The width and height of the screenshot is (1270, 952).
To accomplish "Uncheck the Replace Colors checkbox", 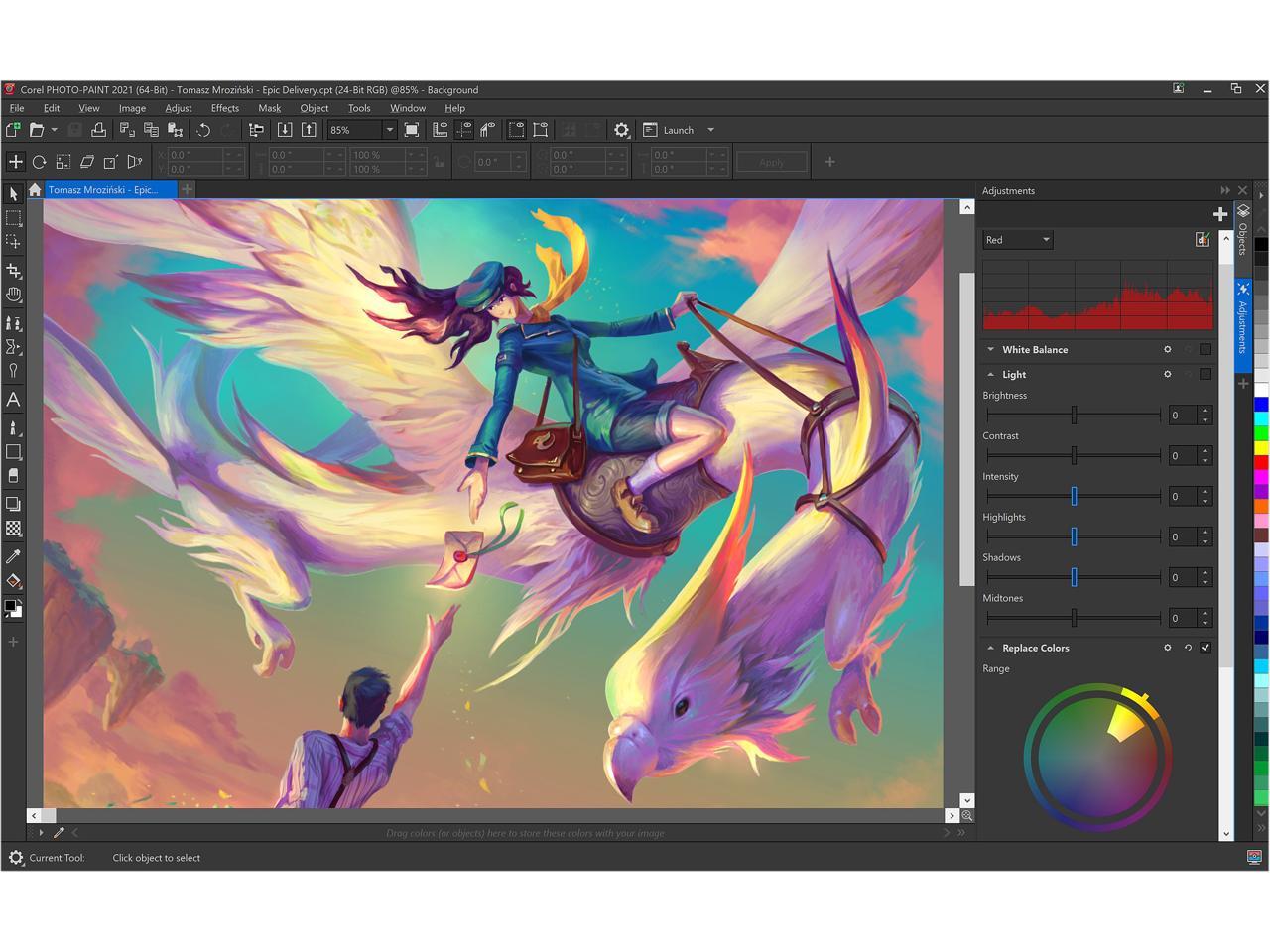I will coord(1206,648).
